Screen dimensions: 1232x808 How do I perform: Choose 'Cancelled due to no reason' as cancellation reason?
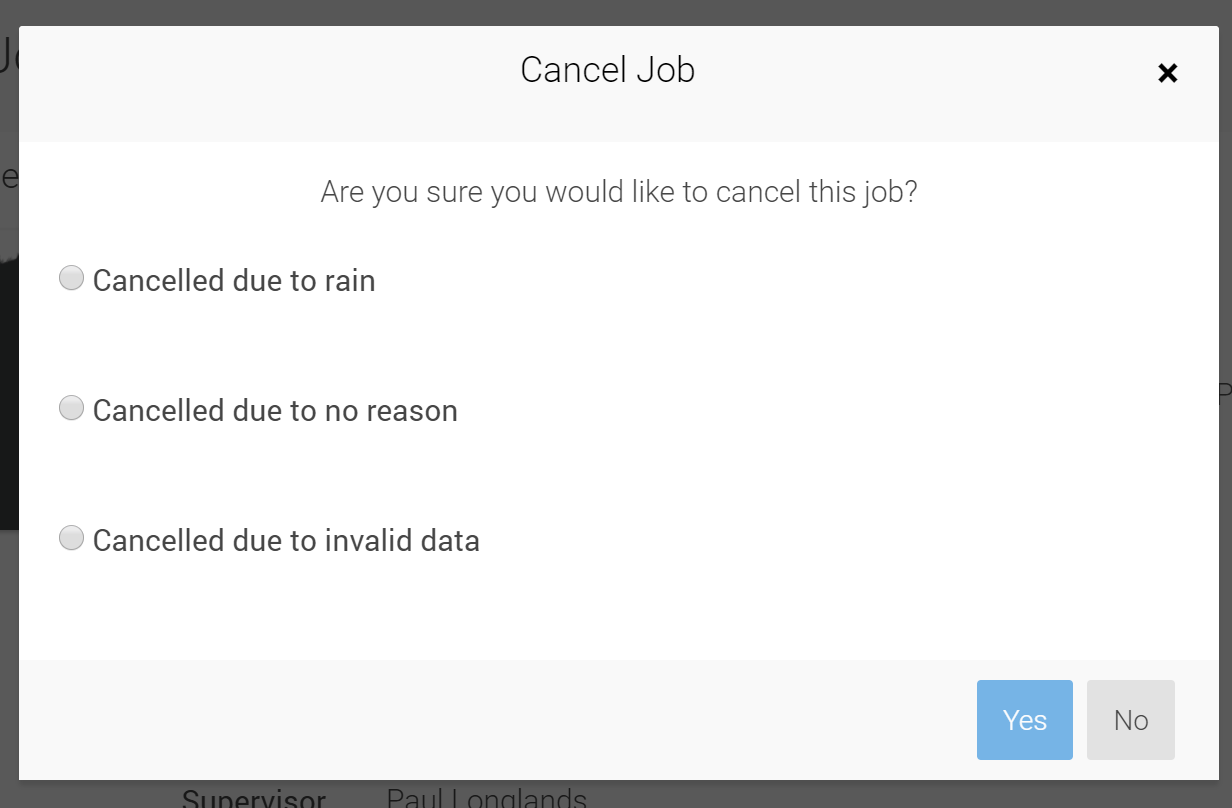coord(71,407)
